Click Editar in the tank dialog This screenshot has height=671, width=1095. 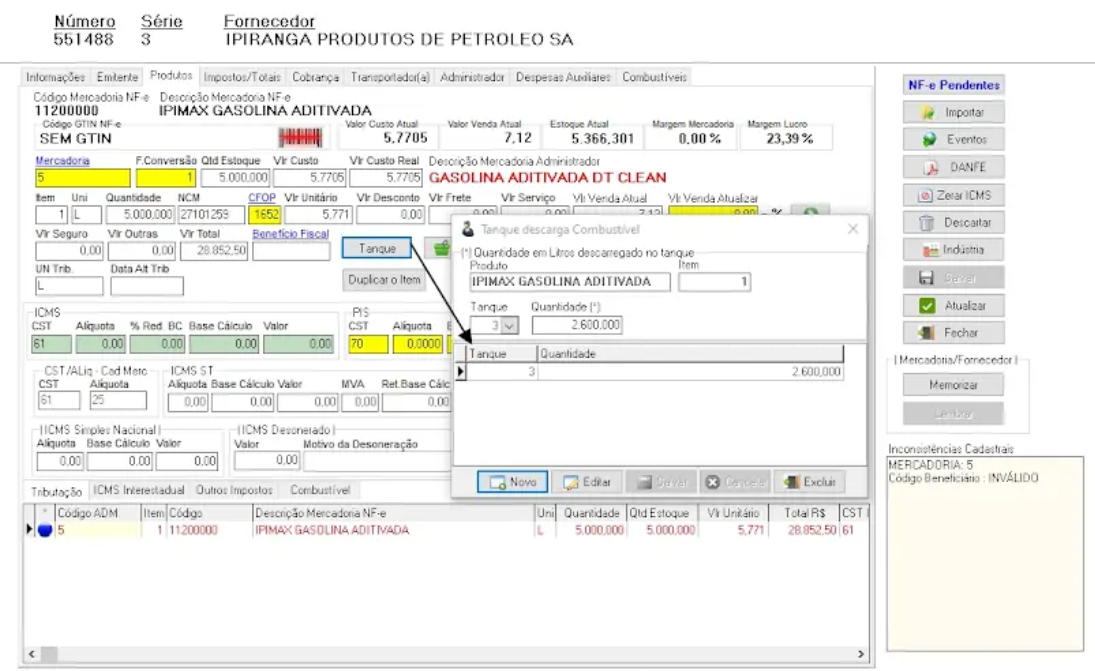pyautogui.click(x=587, y=482)
